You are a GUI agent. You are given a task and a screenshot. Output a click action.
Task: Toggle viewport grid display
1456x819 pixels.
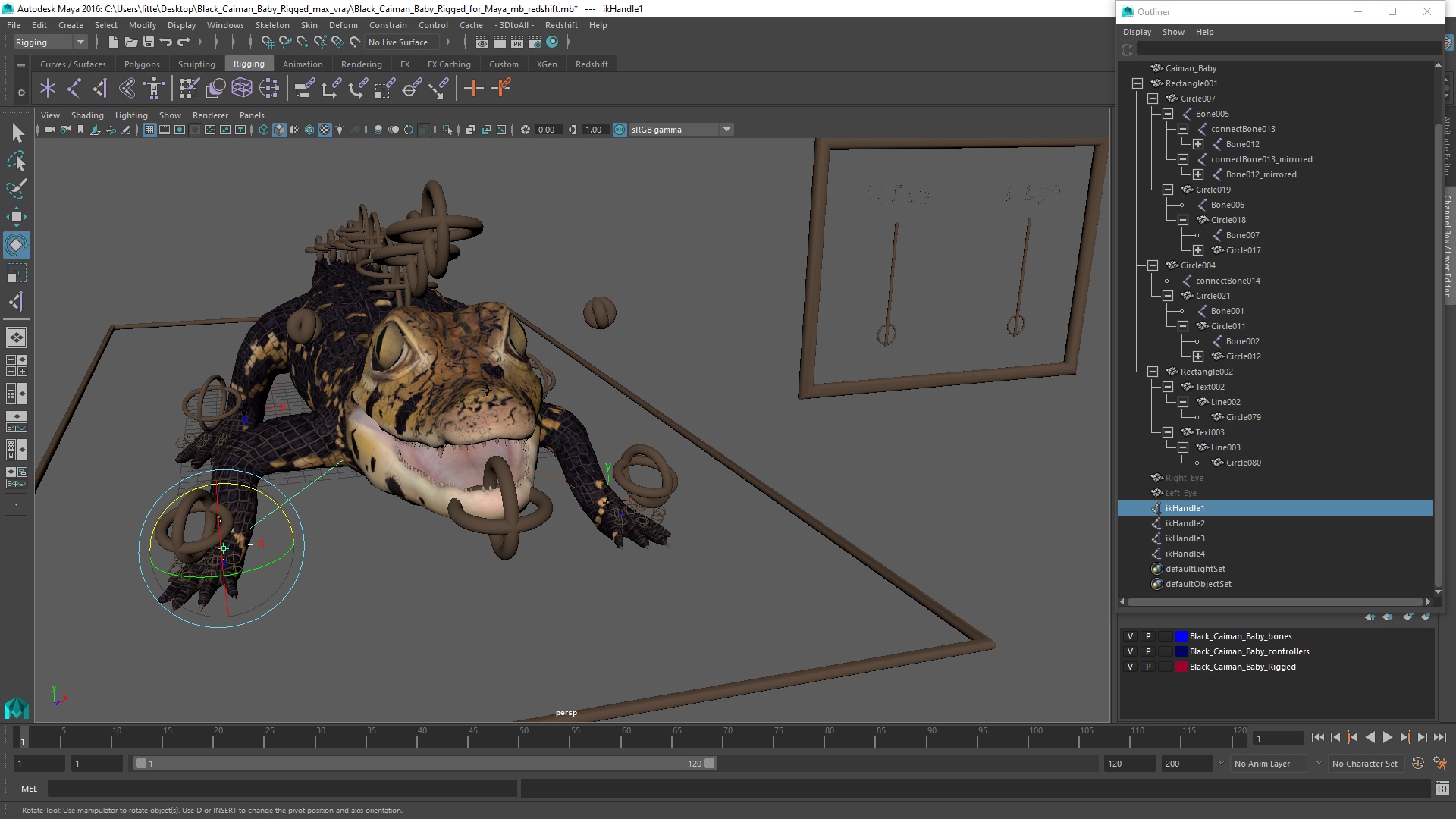(149, 130)
